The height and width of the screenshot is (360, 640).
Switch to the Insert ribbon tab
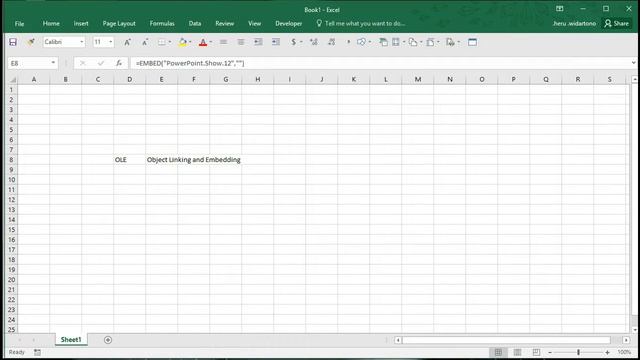coord(81,24)
